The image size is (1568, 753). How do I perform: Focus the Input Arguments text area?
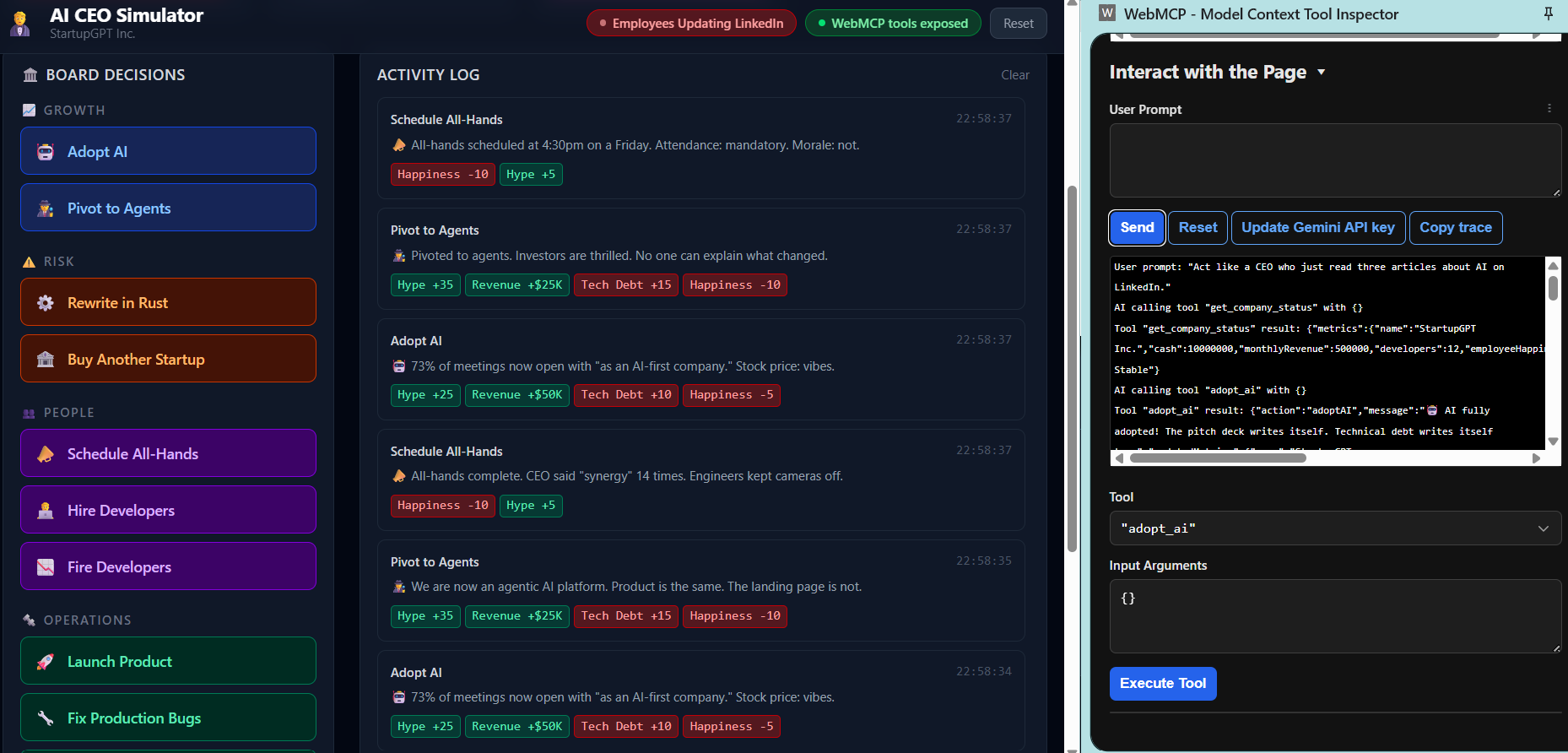point(1334,616)
